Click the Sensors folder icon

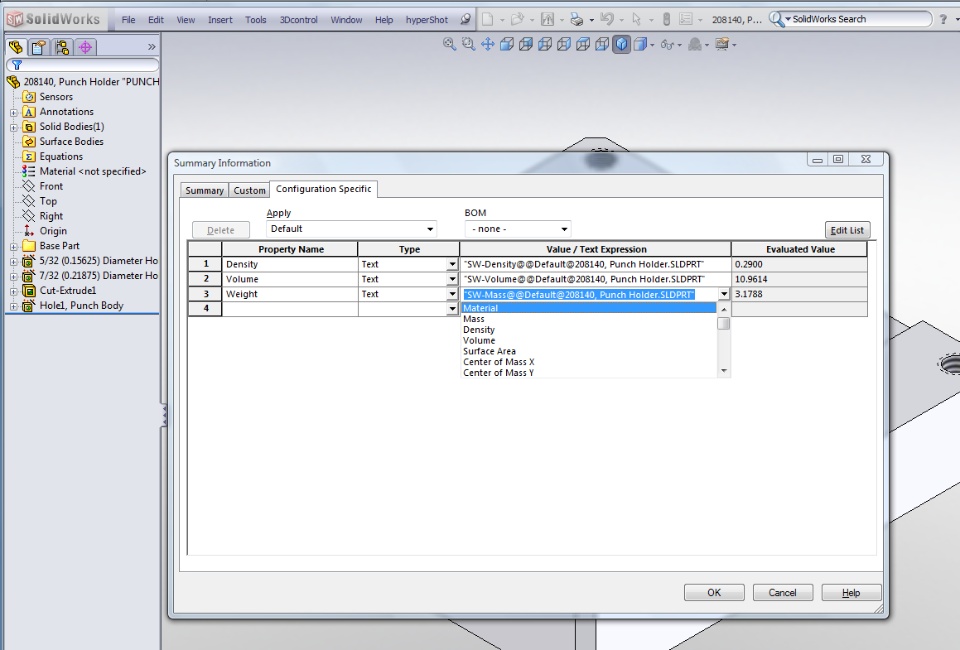(29, 97)
